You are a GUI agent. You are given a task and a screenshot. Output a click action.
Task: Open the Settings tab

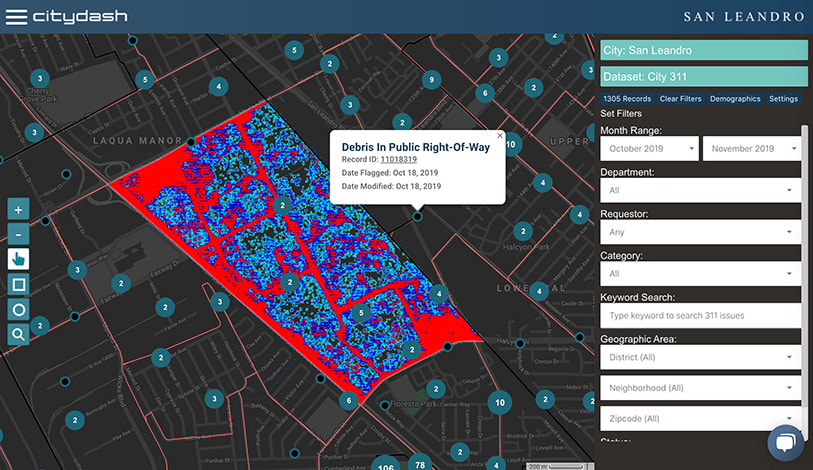click(x=783, y=99)
